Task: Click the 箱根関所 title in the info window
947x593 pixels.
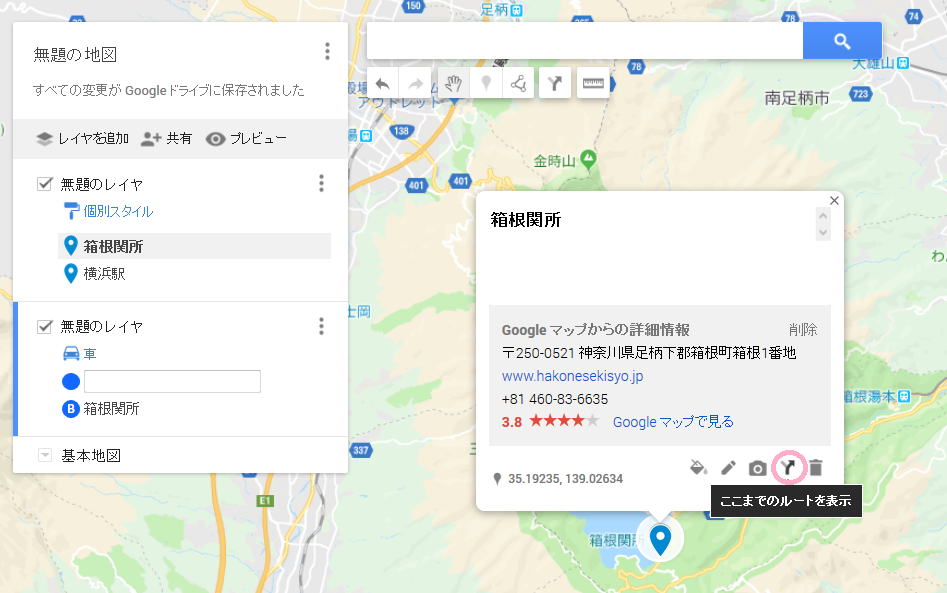Action: tap(525, 220)
